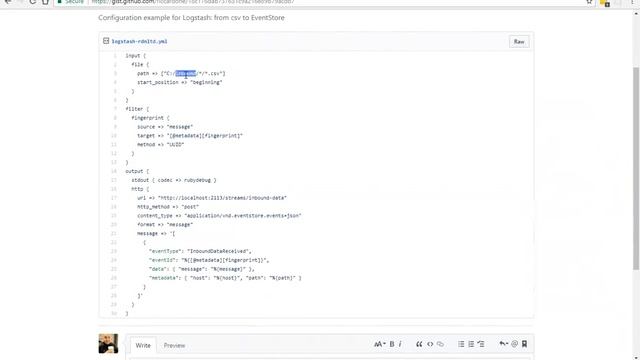Add a numbered list
The width and height of the screenshot is (640, 360).
[x=471, y=344]
